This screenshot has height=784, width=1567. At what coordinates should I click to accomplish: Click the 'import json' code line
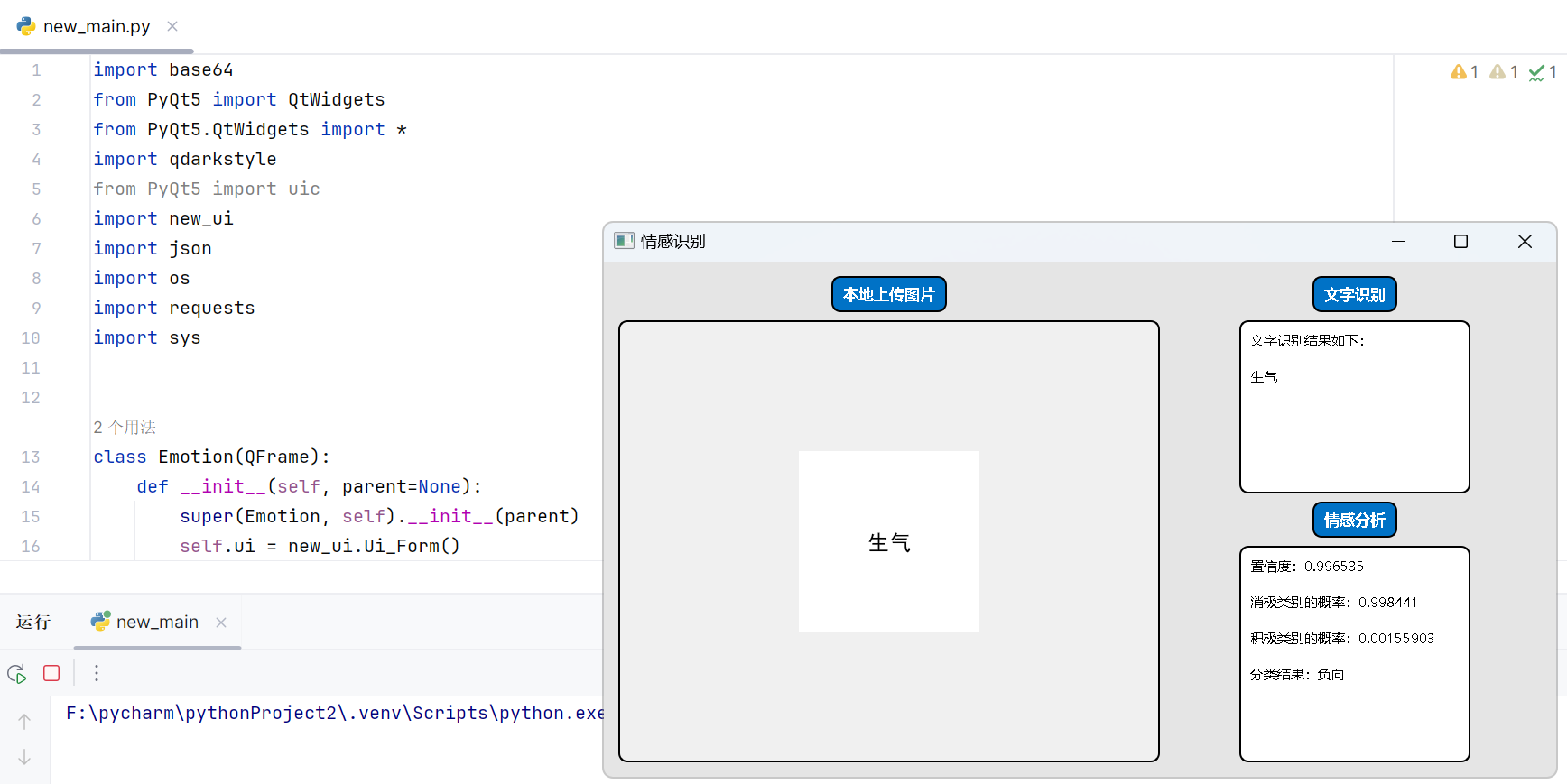point(153,248)
